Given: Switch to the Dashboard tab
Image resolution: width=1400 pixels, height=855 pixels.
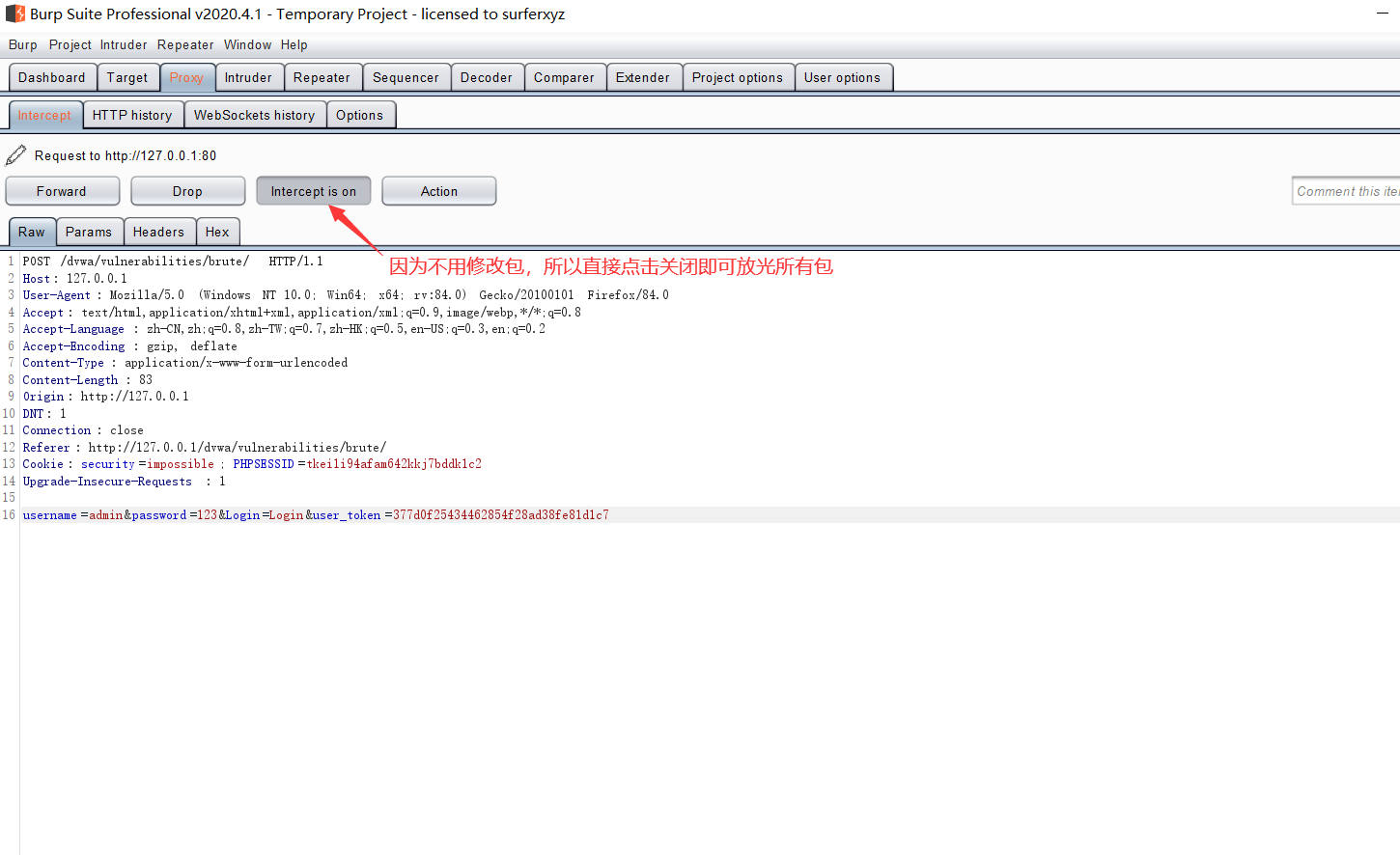Looking at the screenshot, I should tap(52, 77).
